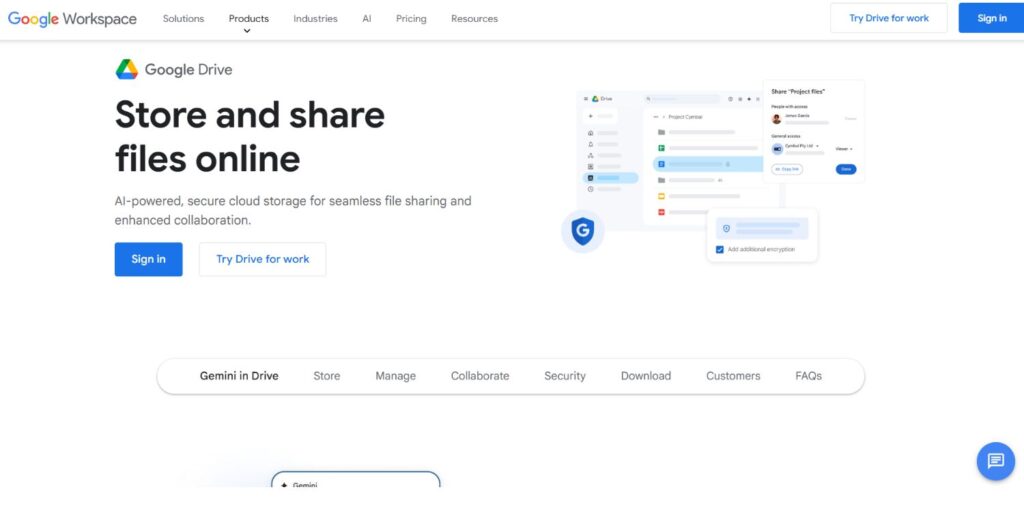Screen dimensions: 1024x524
Task: Click the hero Sign in button
Action: [148, 259]
